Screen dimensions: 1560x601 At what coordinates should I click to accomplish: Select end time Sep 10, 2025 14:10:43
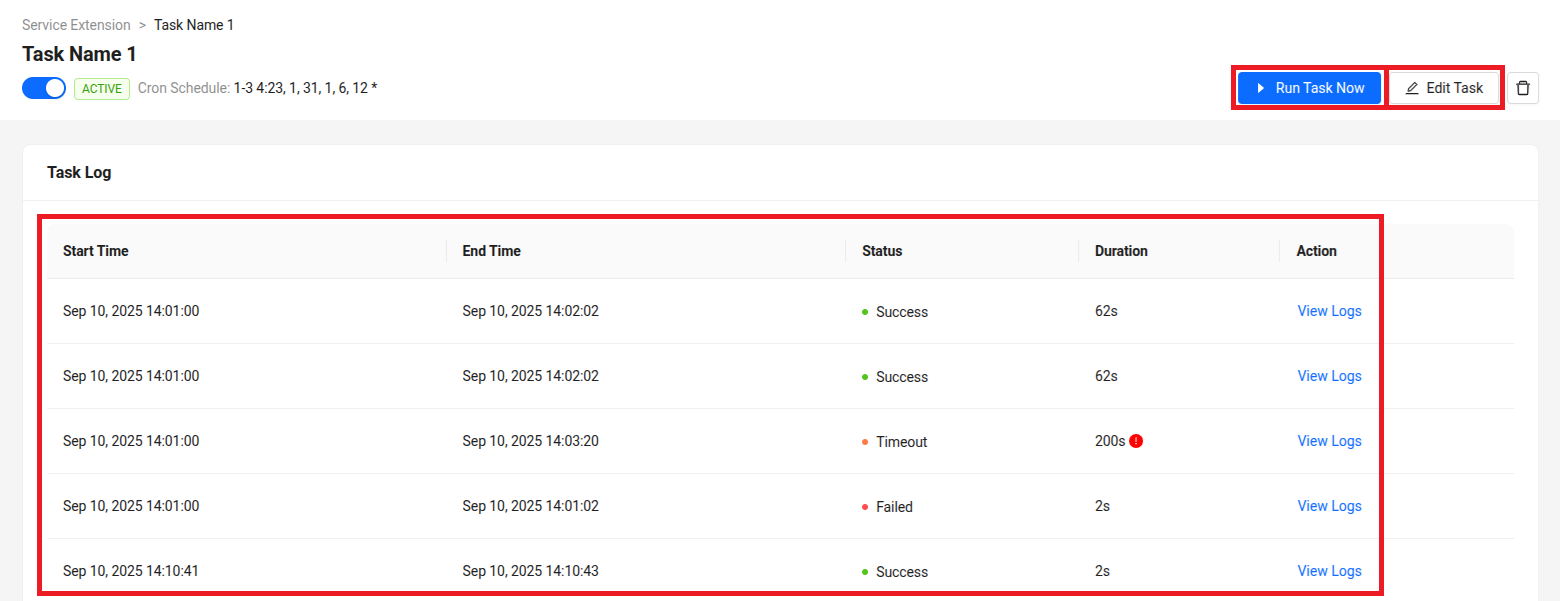pos(531,571)
